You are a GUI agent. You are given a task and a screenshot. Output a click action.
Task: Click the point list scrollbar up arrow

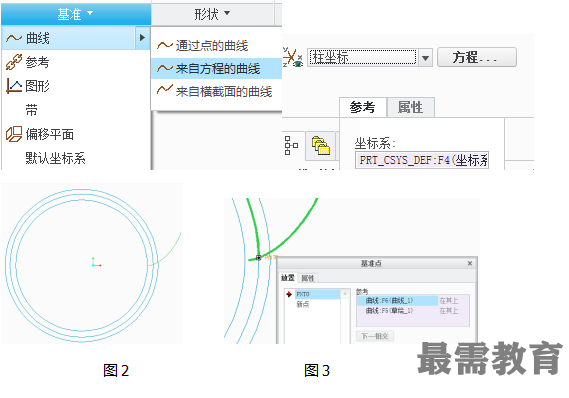345,293
